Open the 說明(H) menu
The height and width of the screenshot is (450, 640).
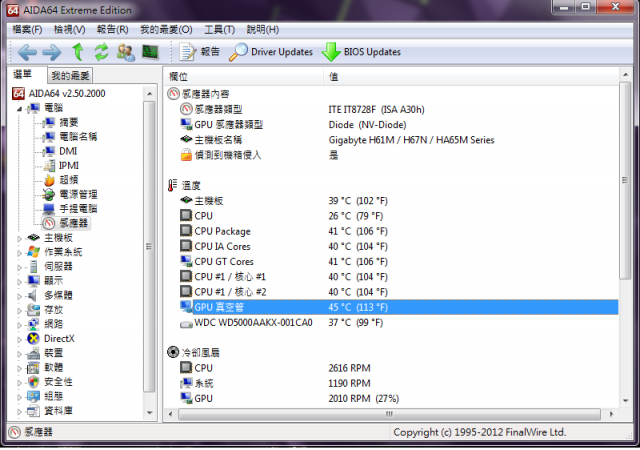263,29
